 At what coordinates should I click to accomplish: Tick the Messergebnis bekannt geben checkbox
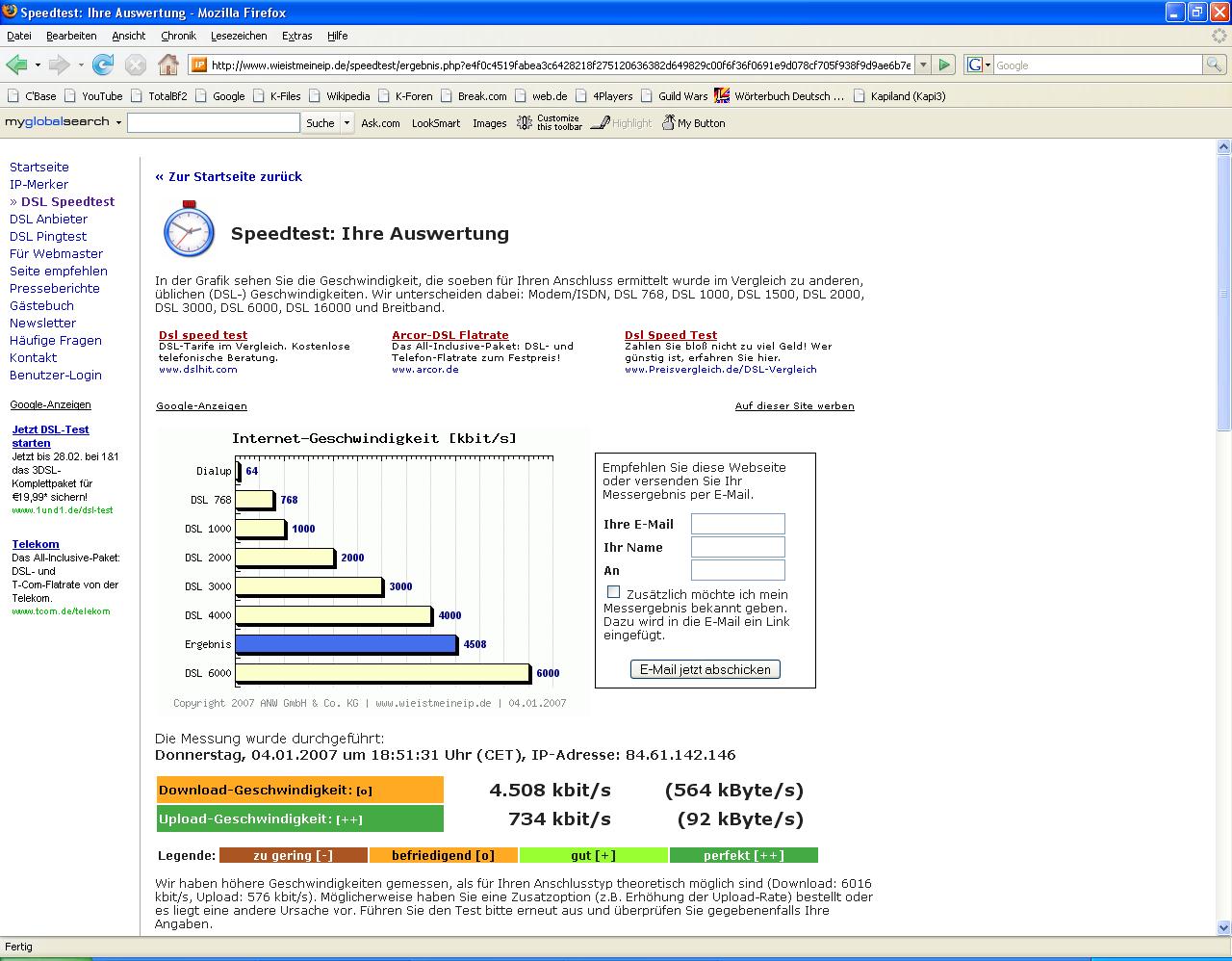(613, 592)
